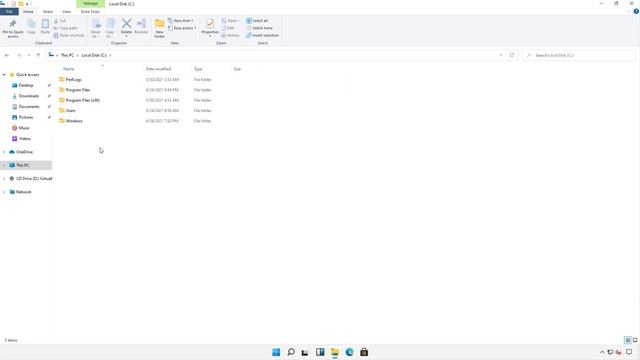Open the Drive Tools tab
640x360 pixels.
[90, 11]
